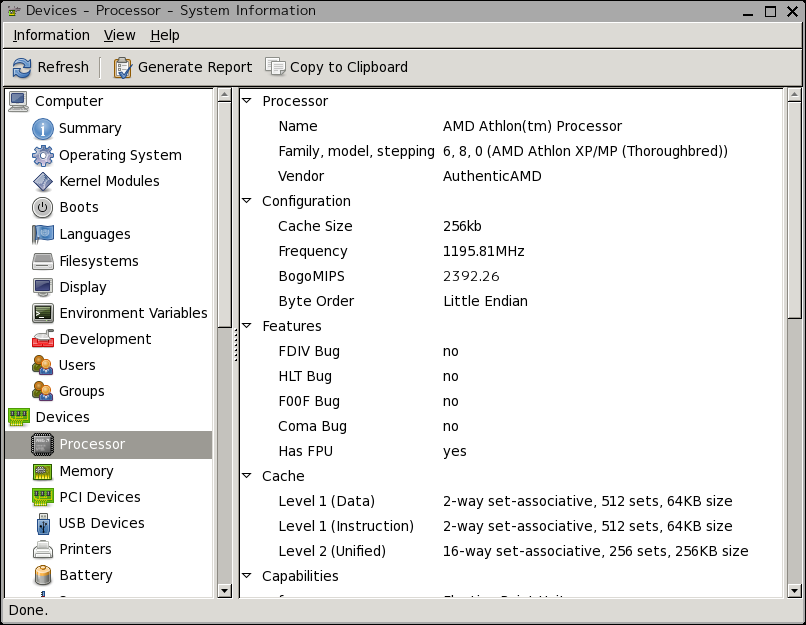Viewport: 806px width, 625px height.
Task: Click the Kernel Modules diamond icon
Action: coord(43,181)
